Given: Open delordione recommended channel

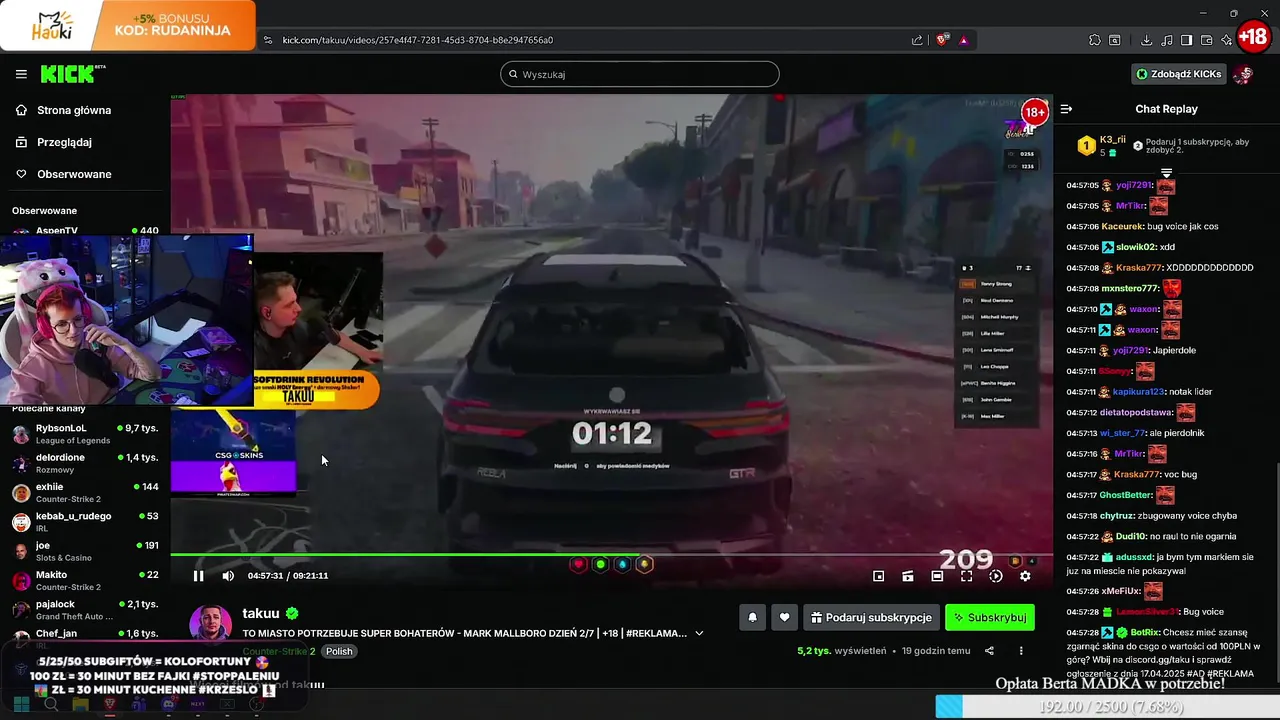Looking at the screenshot, I should coord(85,463).
